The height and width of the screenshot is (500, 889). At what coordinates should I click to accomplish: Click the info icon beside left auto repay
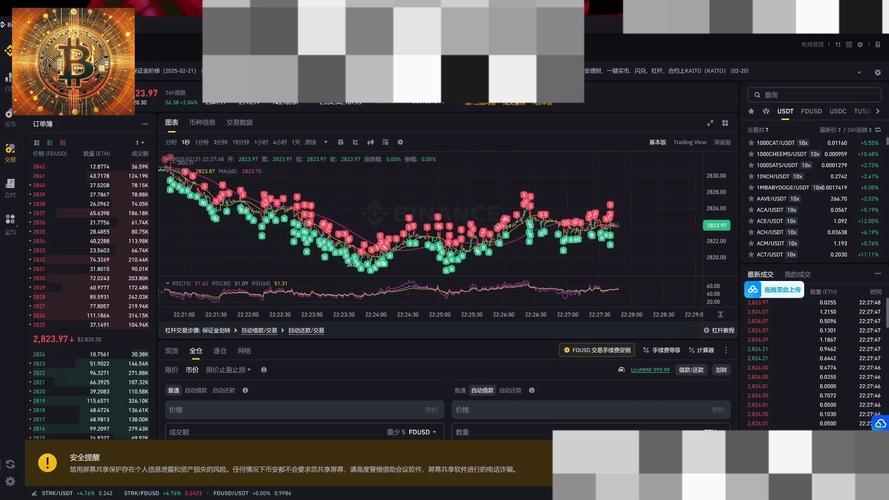click(245, 390)
